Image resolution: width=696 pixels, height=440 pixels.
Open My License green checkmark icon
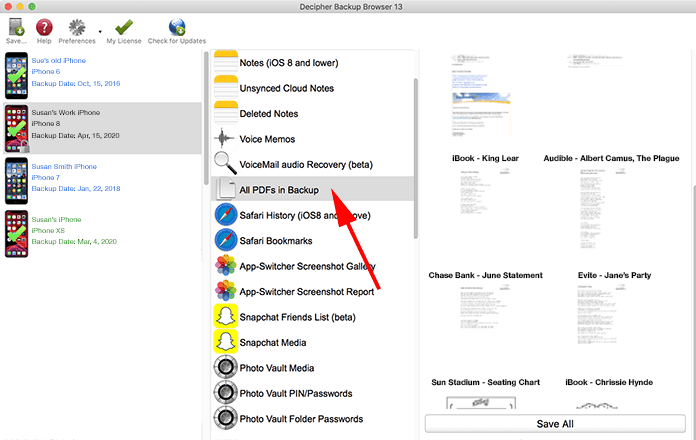tap(123, 27)
